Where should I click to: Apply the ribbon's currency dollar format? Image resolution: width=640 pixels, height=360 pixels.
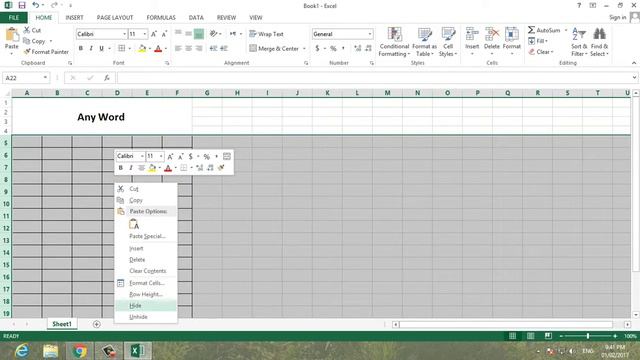tap(317, 48)
